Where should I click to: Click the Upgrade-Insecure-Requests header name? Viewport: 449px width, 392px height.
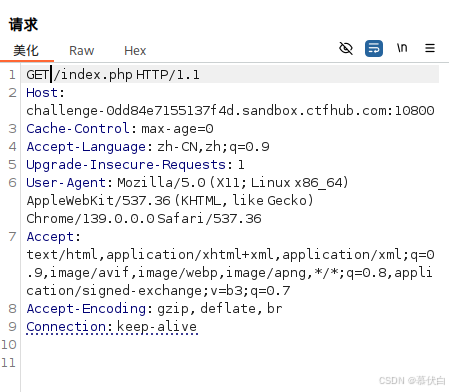pyautogui.click(x=126, y=165)
